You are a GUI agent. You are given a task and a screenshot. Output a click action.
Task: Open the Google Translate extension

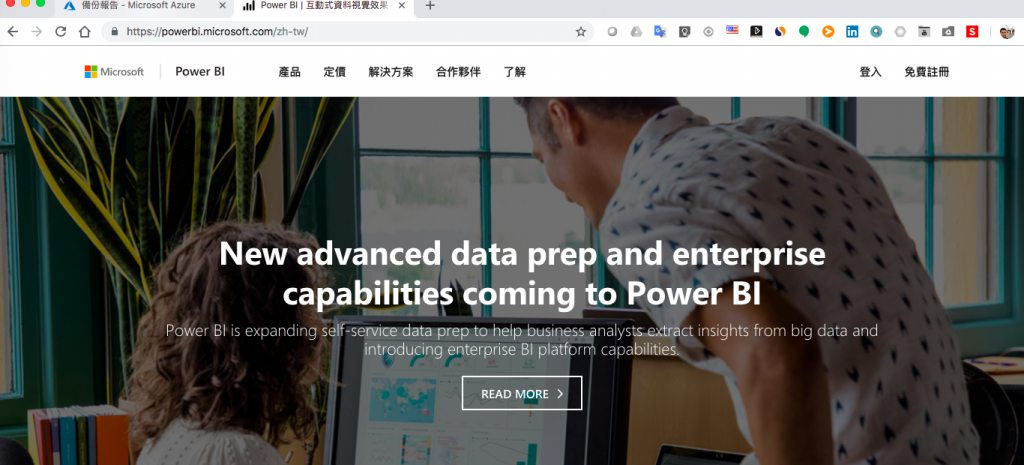click(660, 31)
